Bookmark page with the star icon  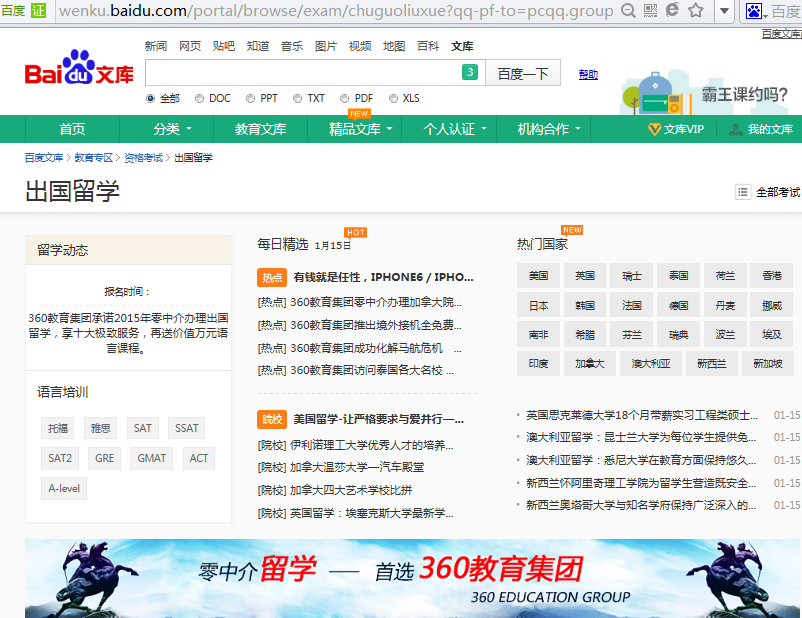click(696, 10)
